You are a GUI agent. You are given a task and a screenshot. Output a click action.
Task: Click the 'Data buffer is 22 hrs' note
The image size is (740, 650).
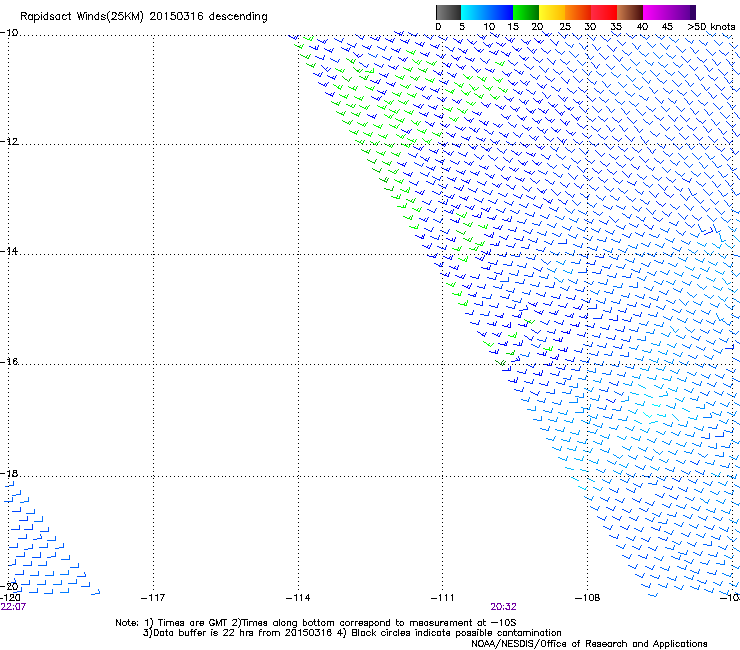tap(352, 633)
